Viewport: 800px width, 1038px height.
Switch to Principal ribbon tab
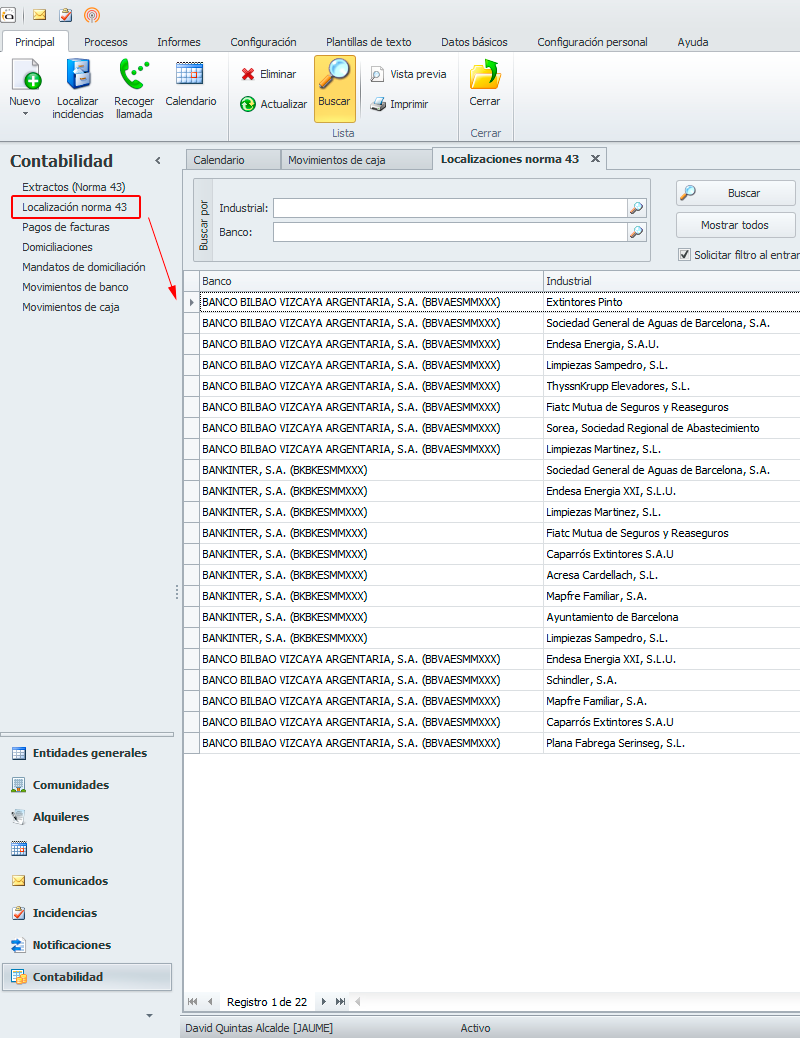[35, 42]
